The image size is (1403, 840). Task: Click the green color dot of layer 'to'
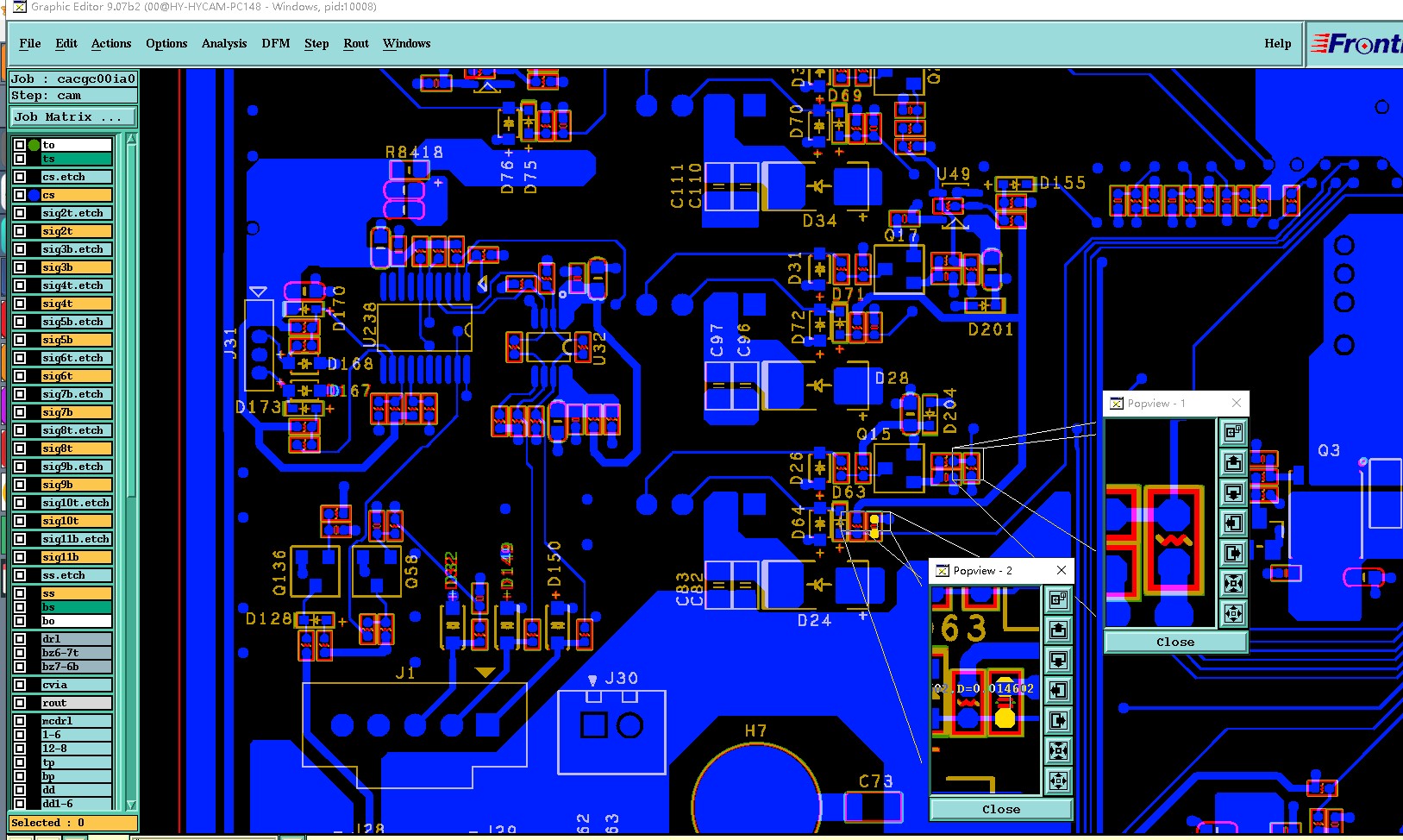pos(34,145)
